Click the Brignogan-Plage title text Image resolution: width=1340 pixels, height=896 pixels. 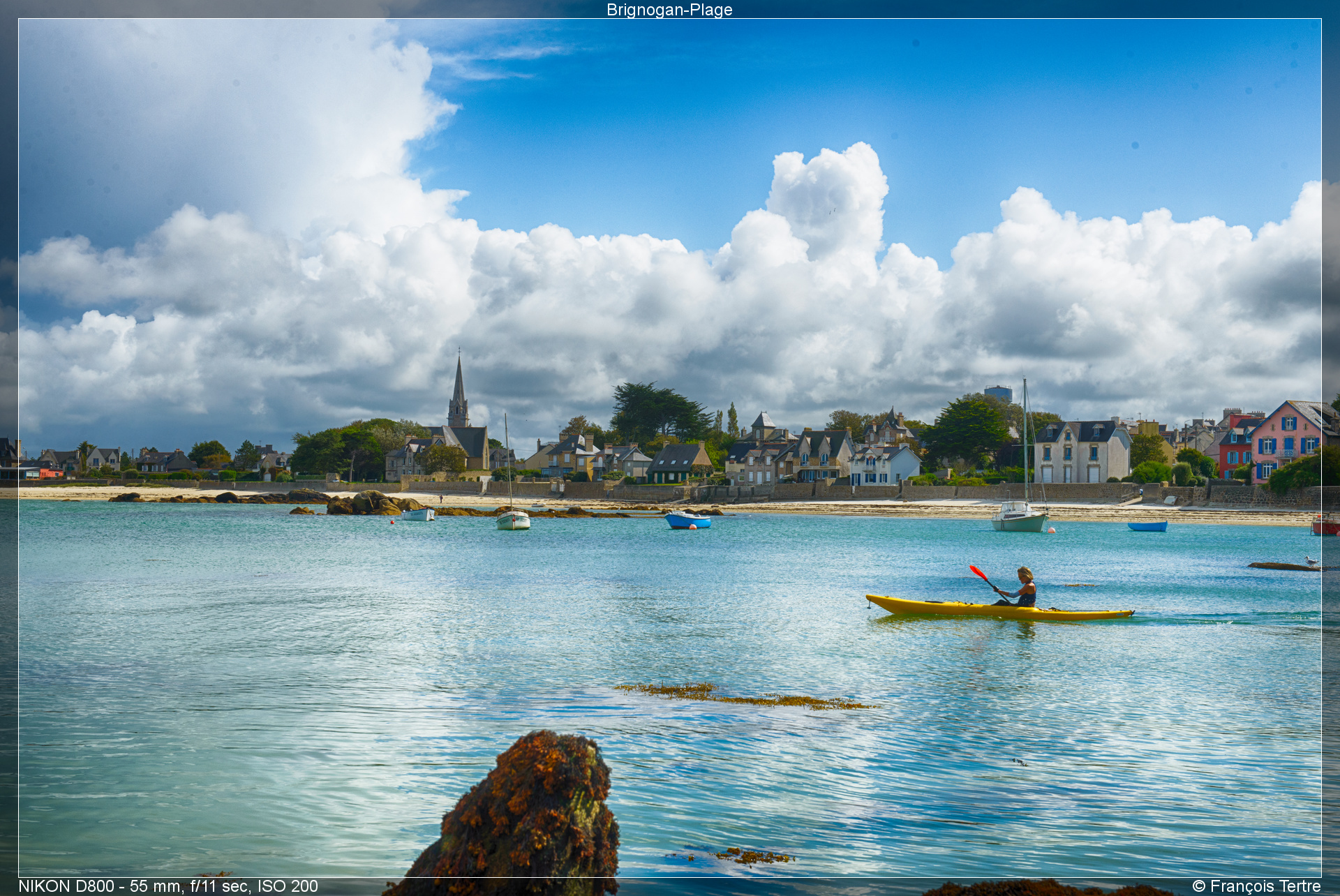669,10
